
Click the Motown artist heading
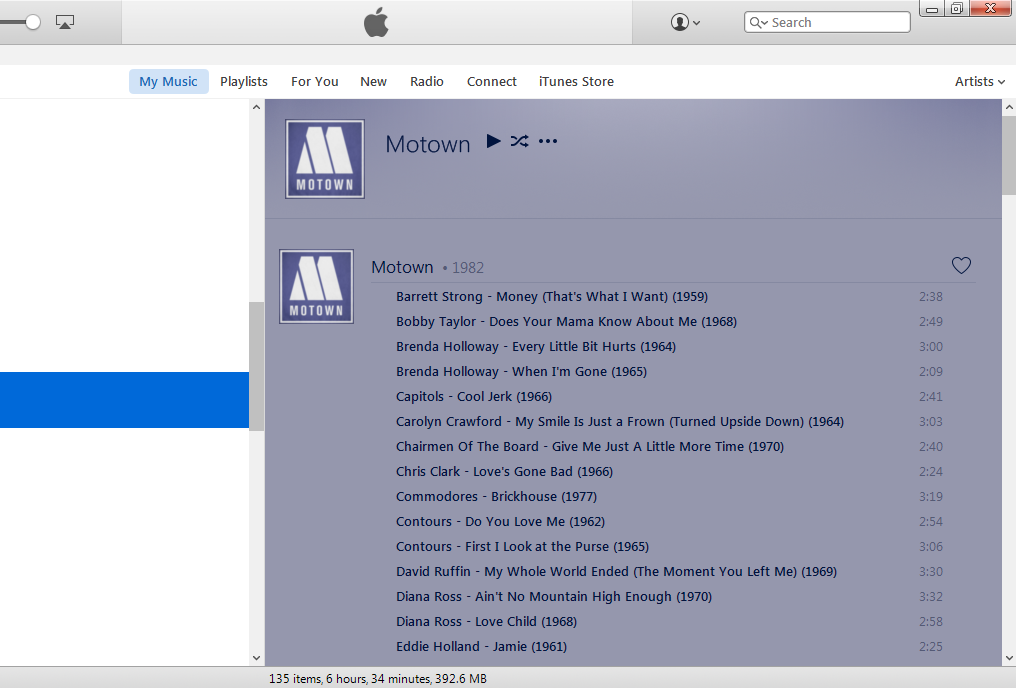pos(428,144)
